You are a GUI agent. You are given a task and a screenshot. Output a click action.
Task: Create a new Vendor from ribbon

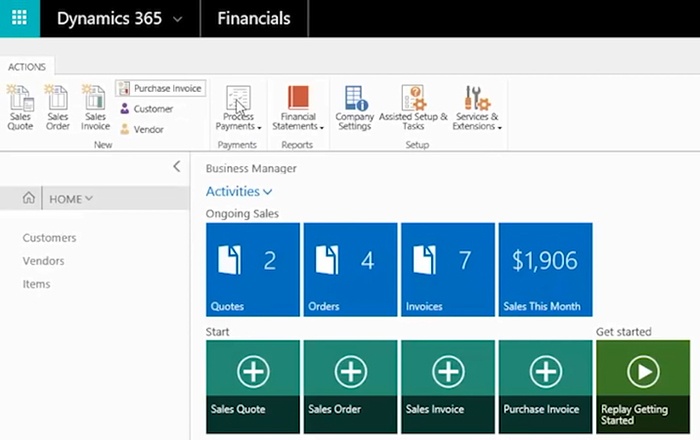tap(142, 129)
